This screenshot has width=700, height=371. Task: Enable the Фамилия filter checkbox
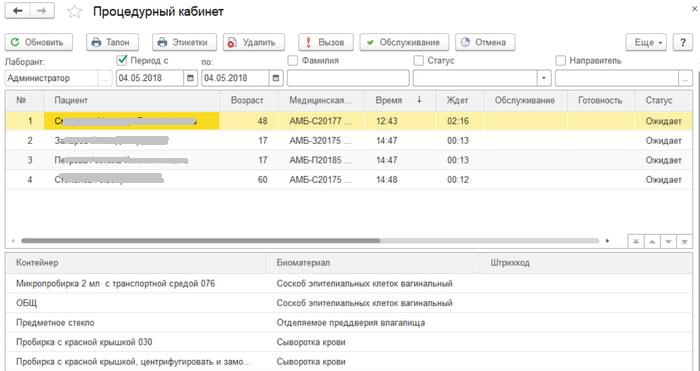[292, 60]
